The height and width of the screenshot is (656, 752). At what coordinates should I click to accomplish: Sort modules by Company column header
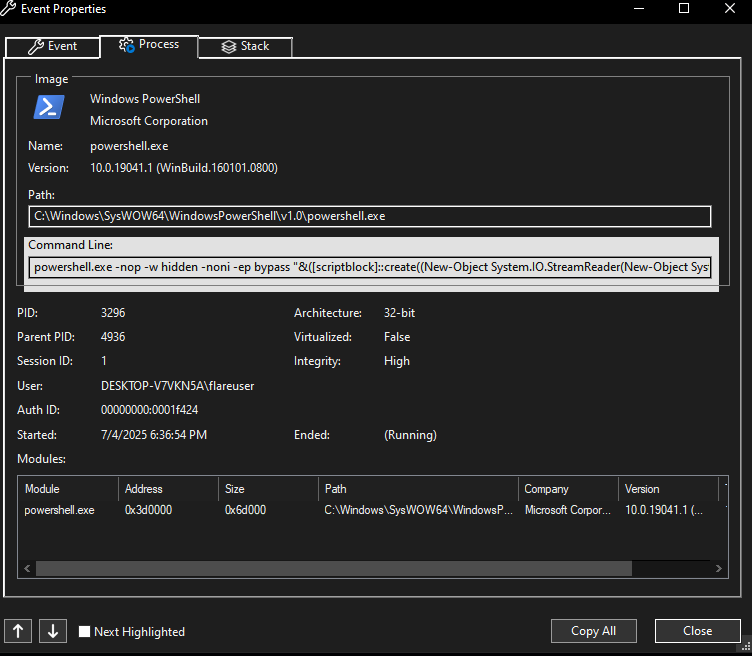tap(568, 489)
